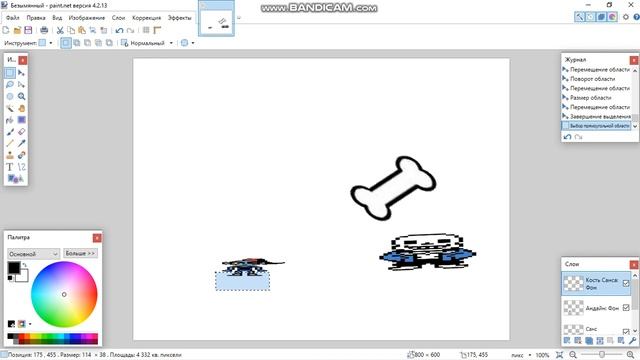The image size is (640, 360).
Task: Open the Эффекты menu
Action: click(179, 18)
